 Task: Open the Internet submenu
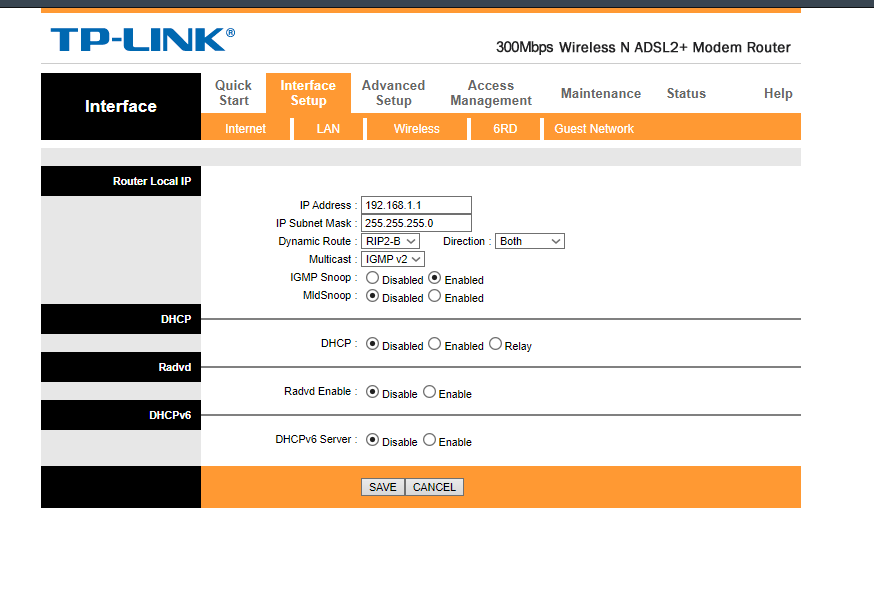245,129
